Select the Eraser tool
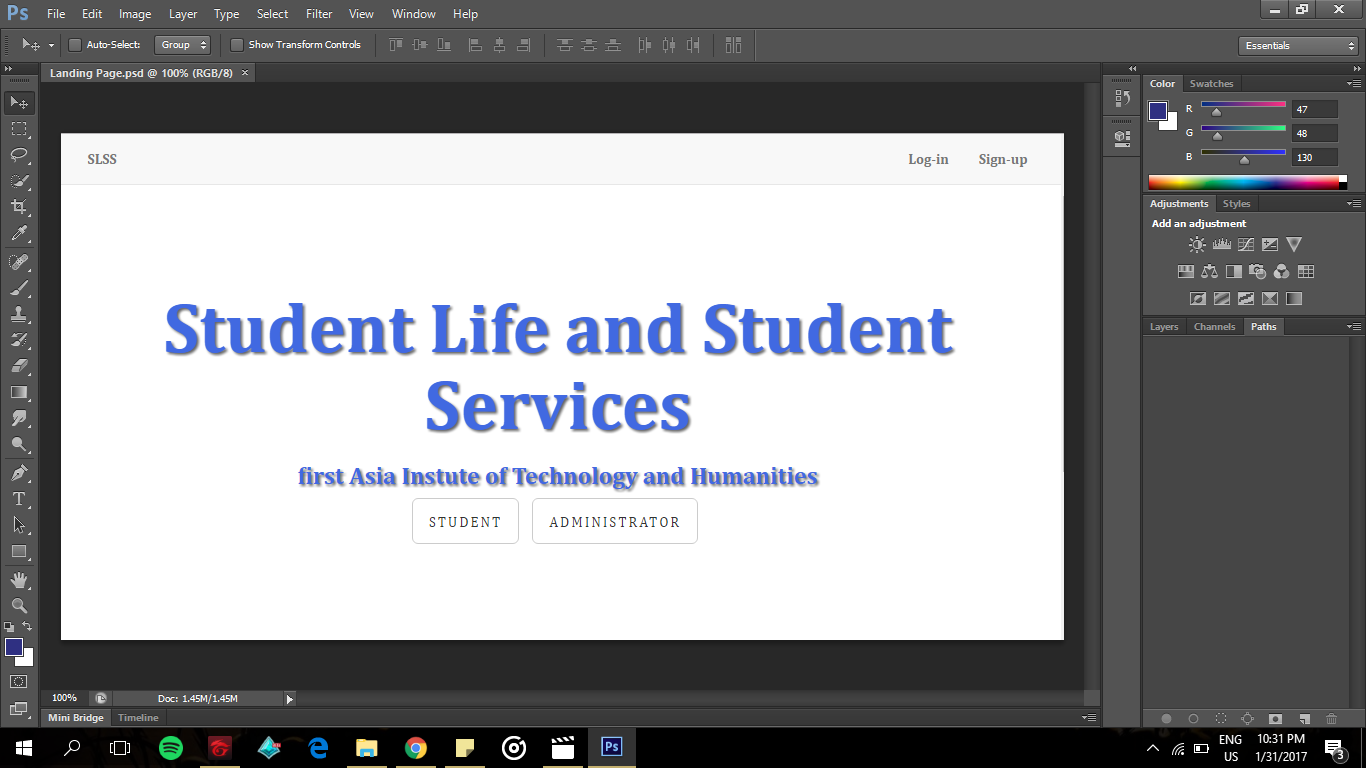The width and height of the screenshot is (1366, 768). click(x=19, y=366)
